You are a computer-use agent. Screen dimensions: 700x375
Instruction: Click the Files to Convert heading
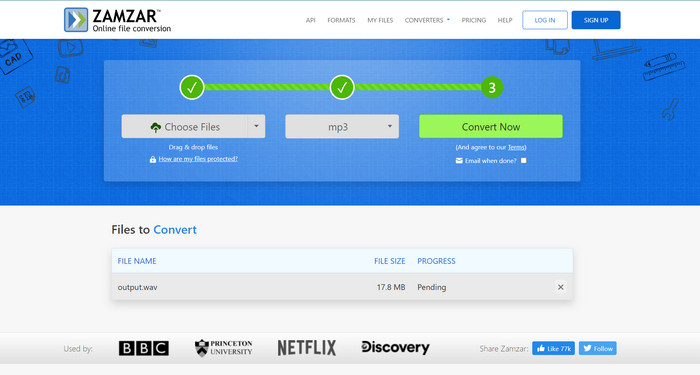[154, 229]
